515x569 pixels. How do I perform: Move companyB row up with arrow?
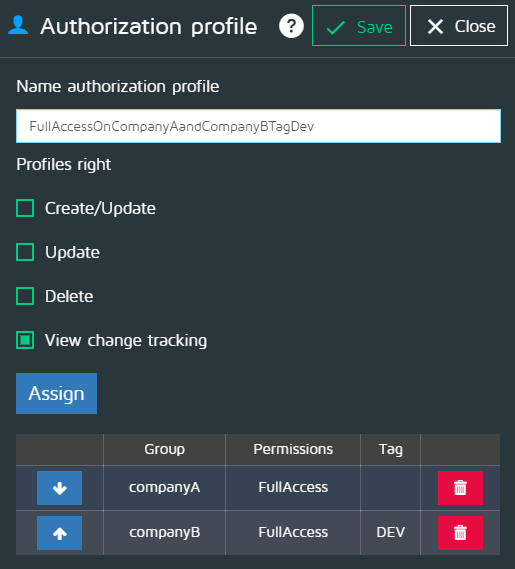pos(60,533)
